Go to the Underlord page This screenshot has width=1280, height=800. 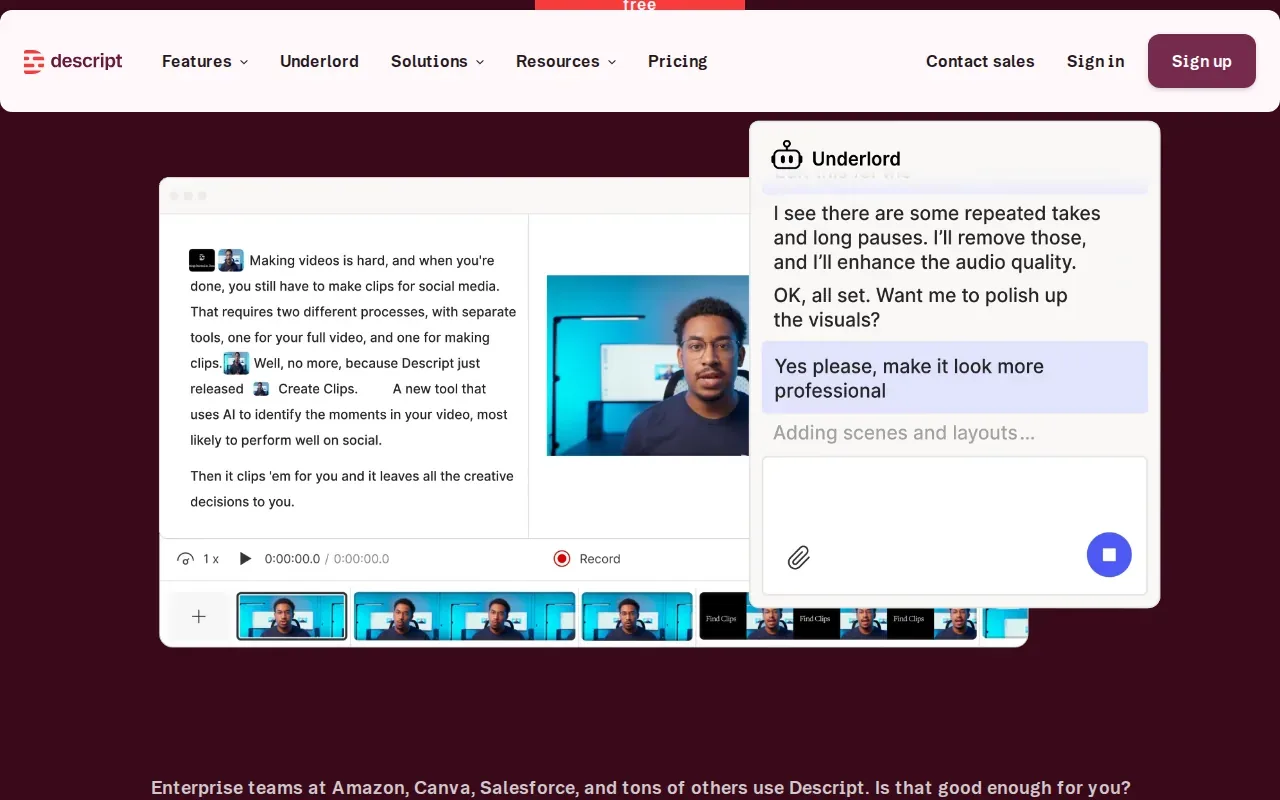point(319,61)
